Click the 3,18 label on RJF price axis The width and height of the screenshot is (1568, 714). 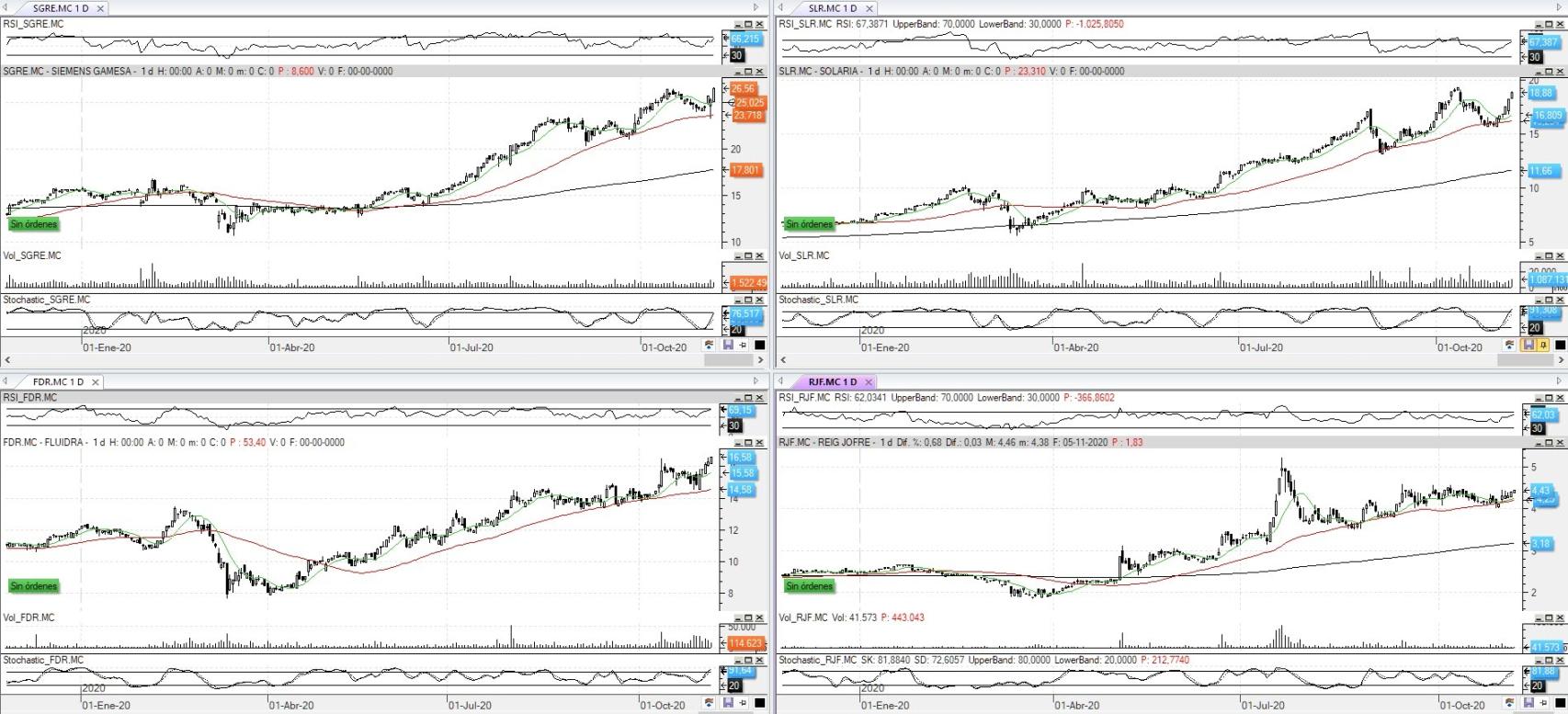(x=1541, y=545)
